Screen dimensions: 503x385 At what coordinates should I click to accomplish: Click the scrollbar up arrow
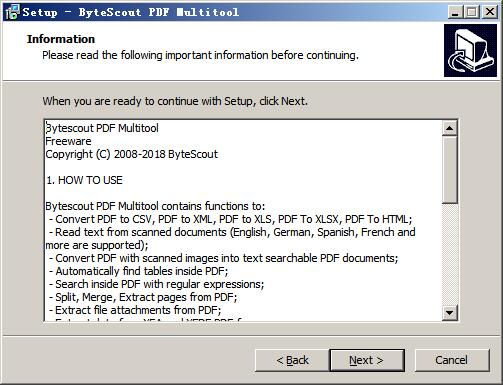tap(449, 128)
